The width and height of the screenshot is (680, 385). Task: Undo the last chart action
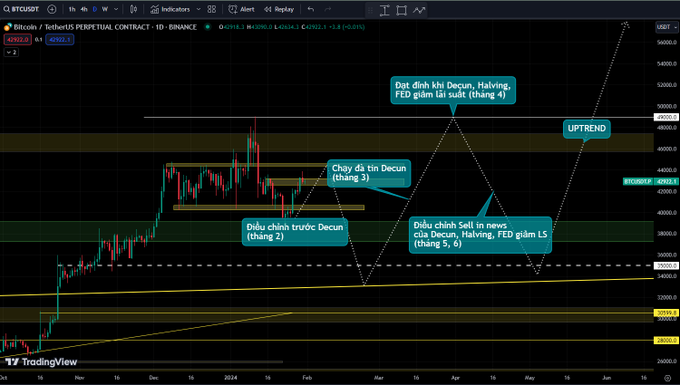[311, 9]
